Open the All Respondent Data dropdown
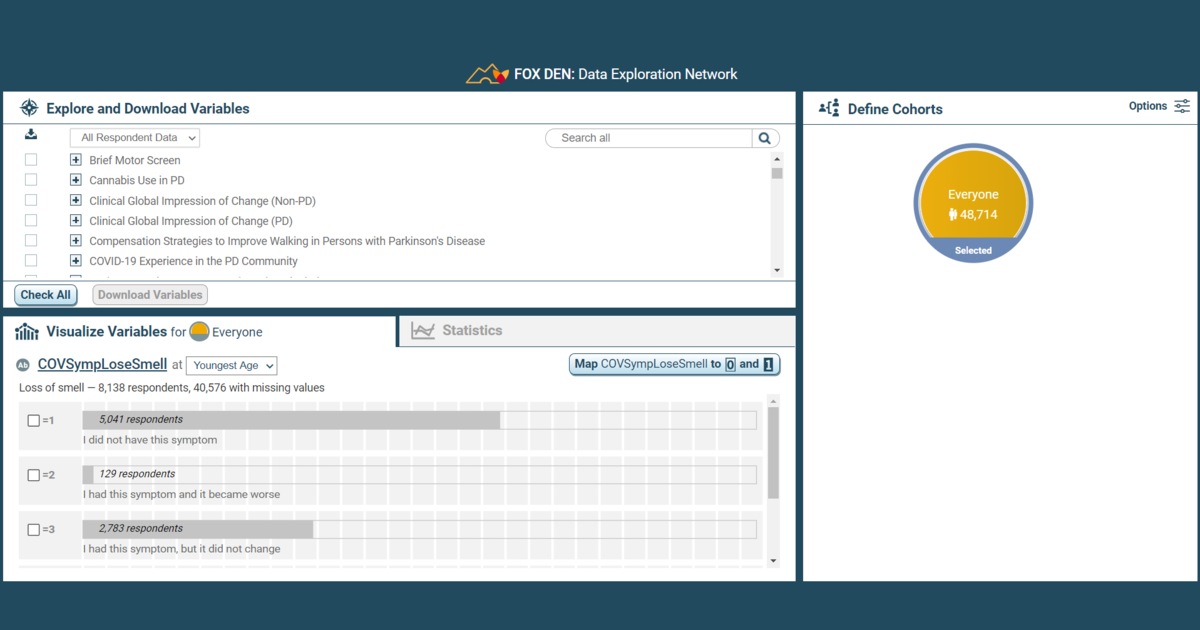 click(134, 137)
